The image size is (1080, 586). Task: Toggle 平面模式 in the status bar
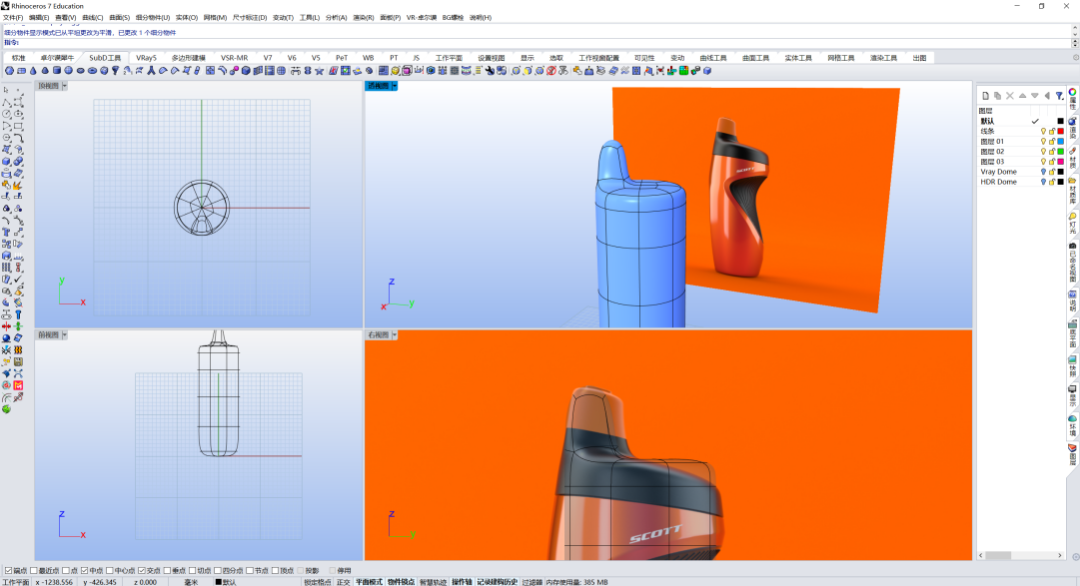tap(368, 582)
